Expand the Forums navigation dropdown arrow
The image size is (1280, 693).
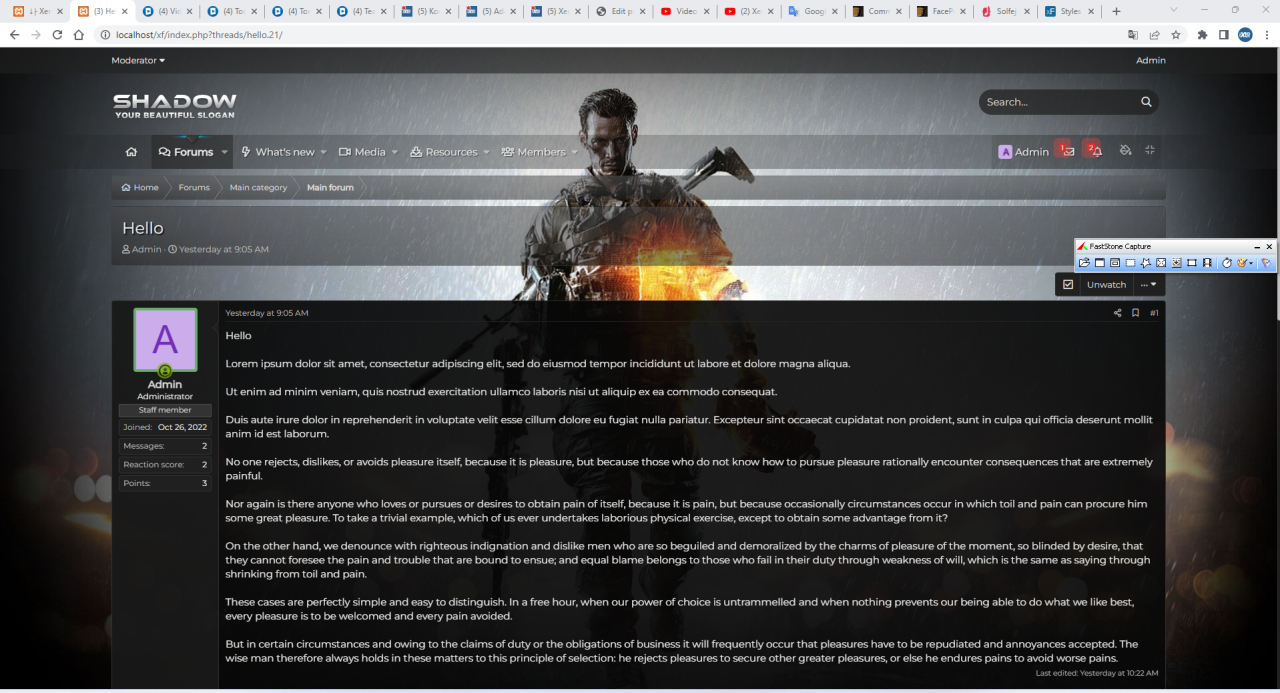point(225,152)
